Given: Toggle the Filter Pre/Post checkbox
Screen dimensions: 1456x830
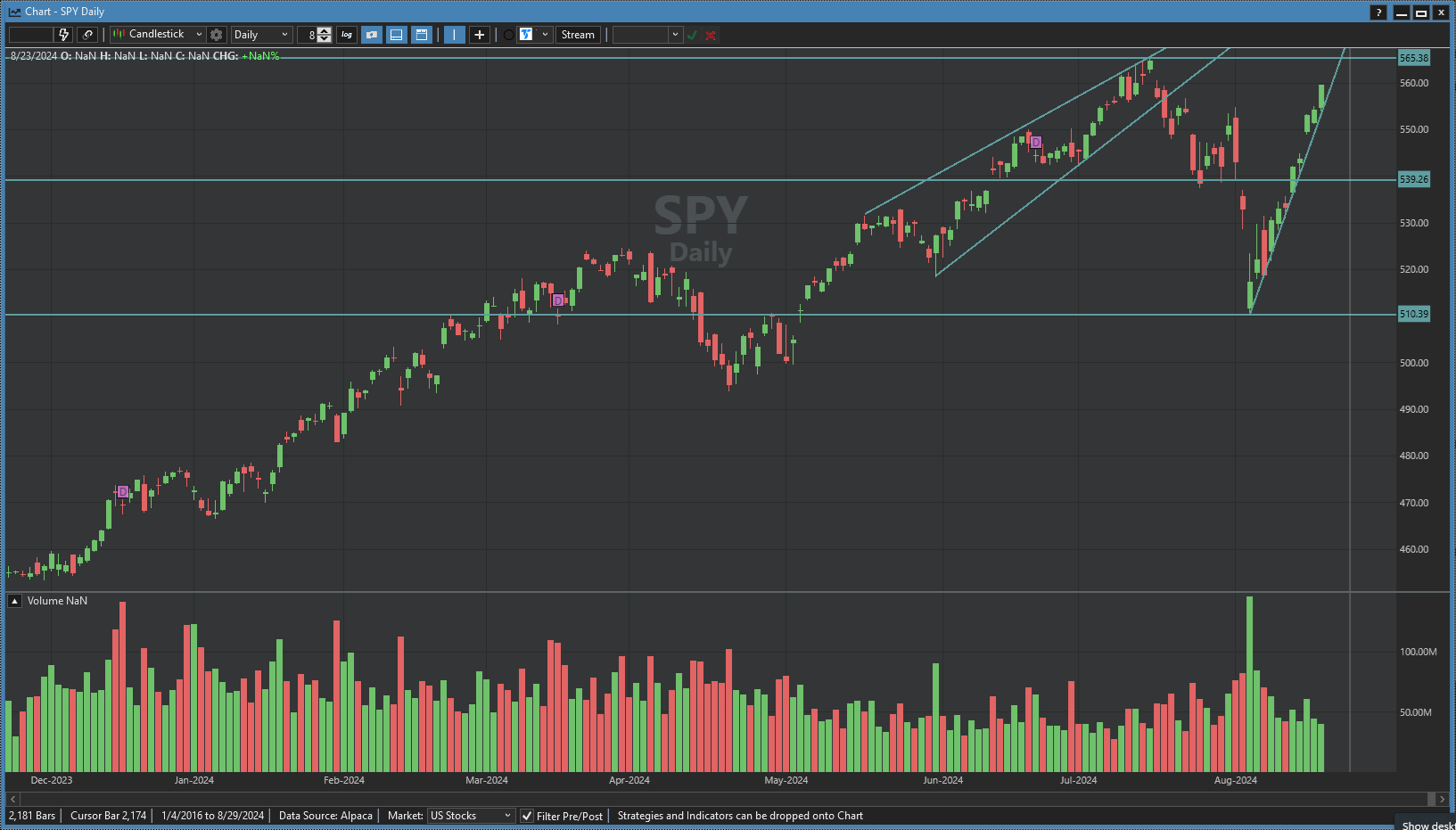Looking at the screenshot, I should click(x=527, y=816).
